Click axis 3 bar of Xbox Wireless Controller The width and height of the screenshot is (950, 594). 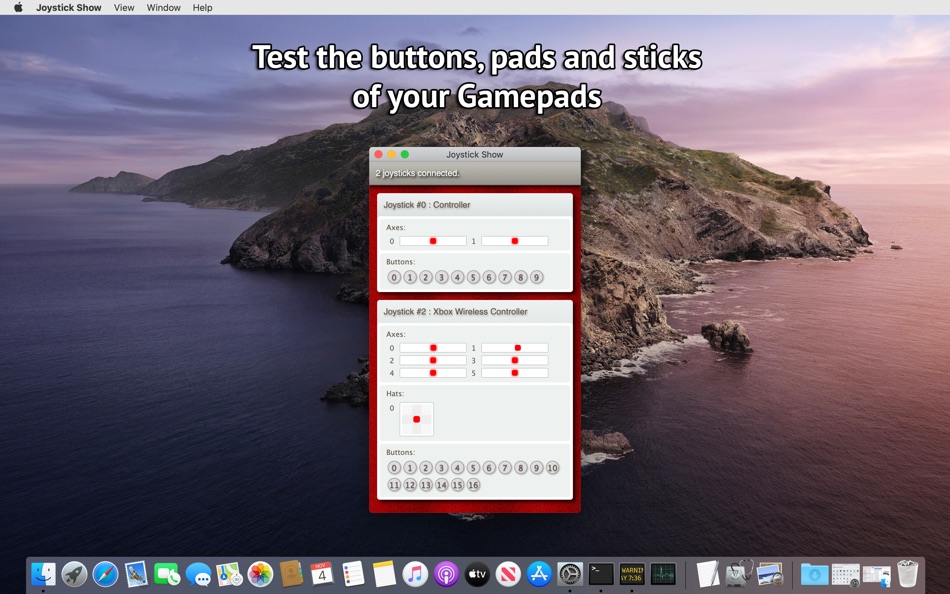514,361
